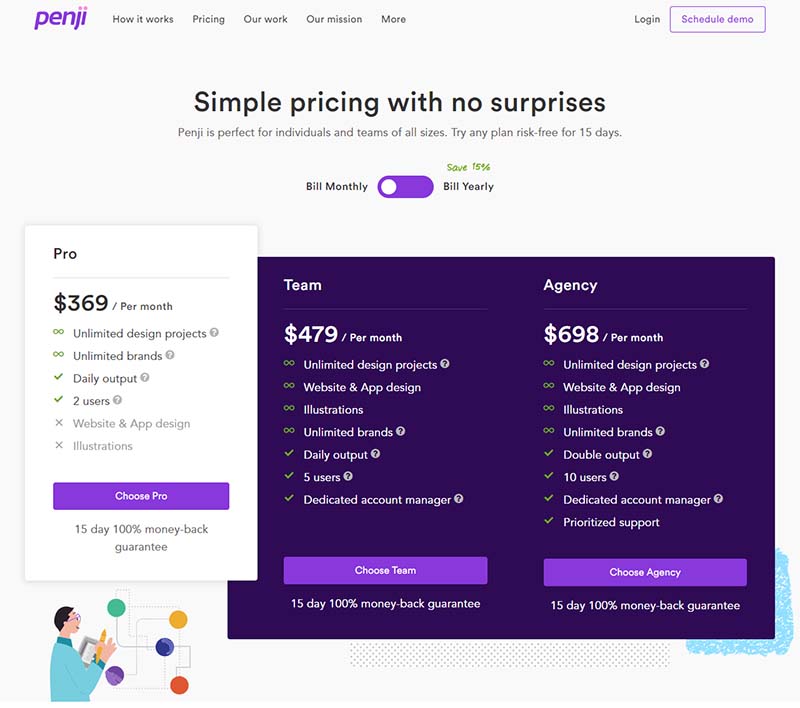Go to How it works page
800x708 pixels.
point(143,19)
